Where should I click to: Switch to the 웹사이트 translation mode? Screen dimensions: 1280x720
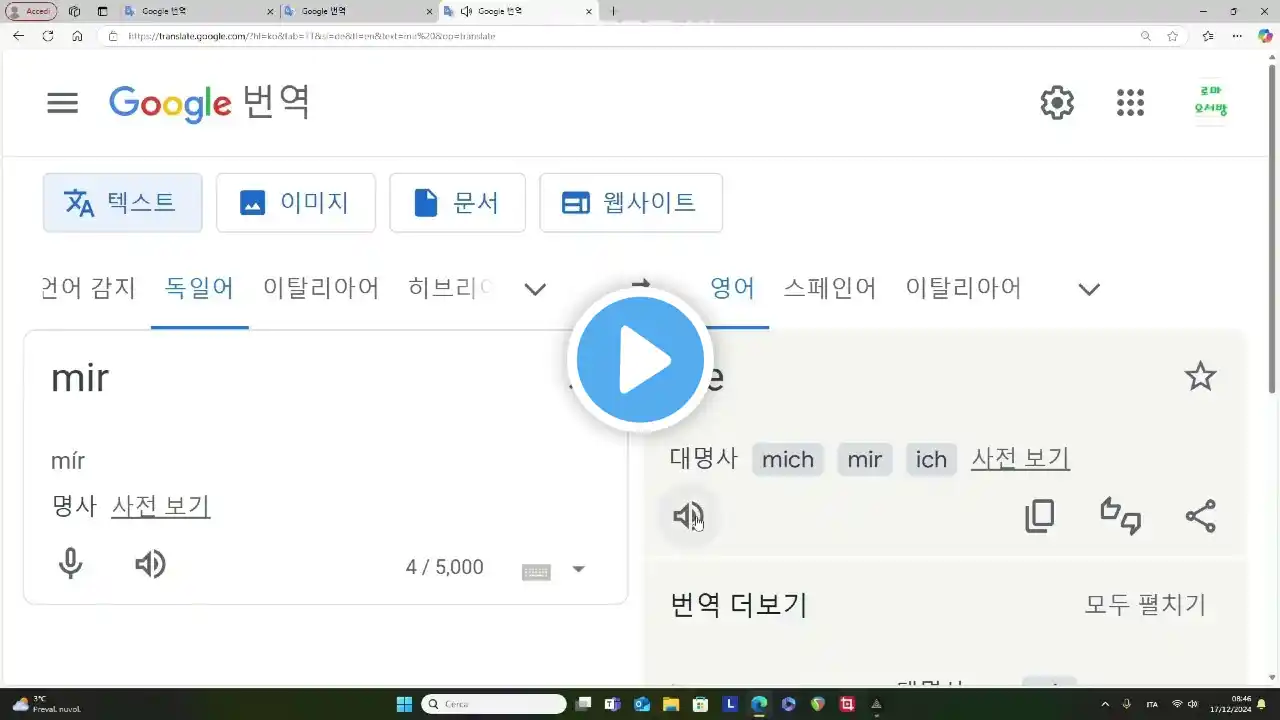tap(630, 203)
